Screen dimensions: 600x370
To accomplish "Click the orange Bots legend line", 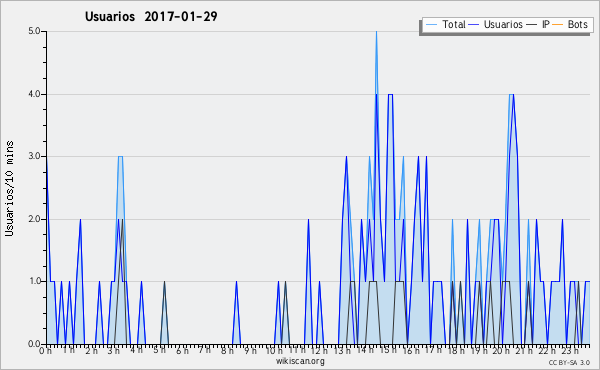I will [x=558, y=25].
